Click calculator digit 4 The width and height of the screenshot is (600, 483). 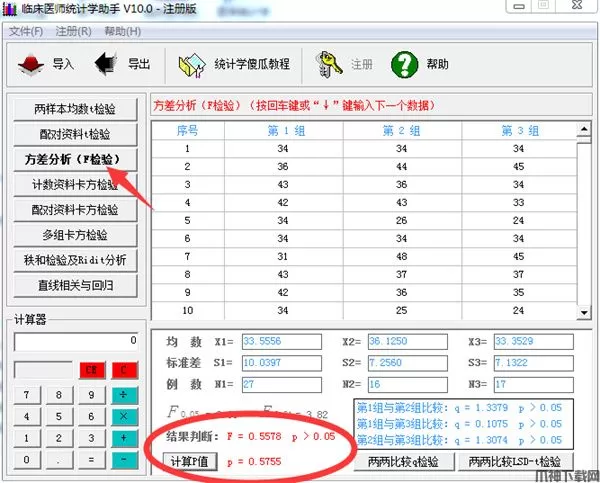tap(27, 417)
